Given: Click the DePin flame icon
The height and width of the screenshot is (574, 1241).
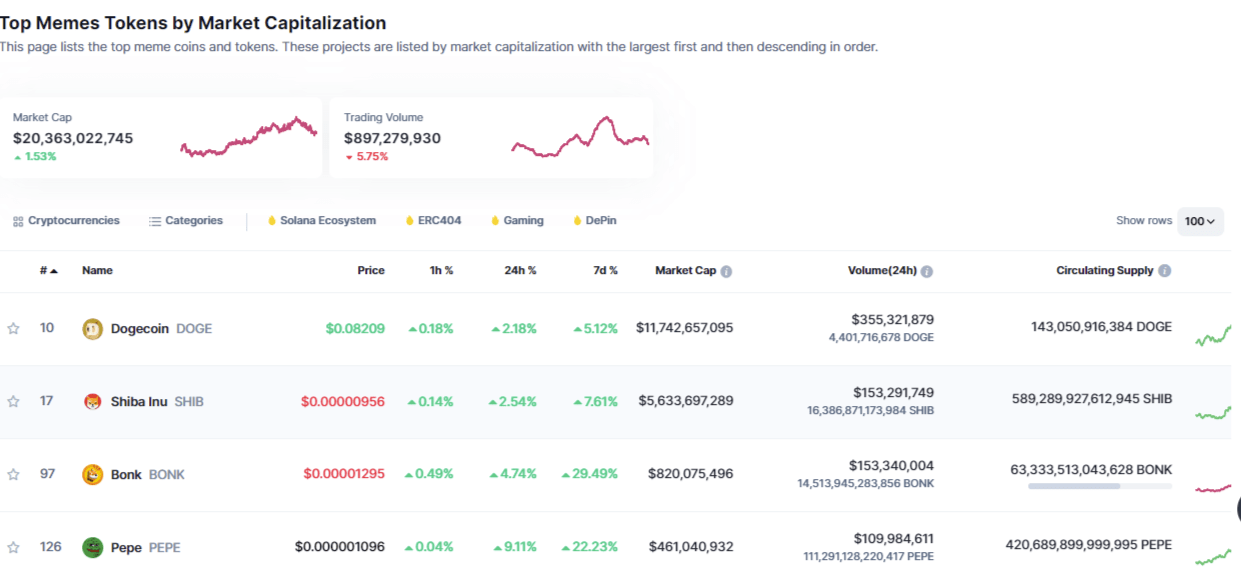Looking at the screenshot, I should pyautogui.click(x=577, y=221).
